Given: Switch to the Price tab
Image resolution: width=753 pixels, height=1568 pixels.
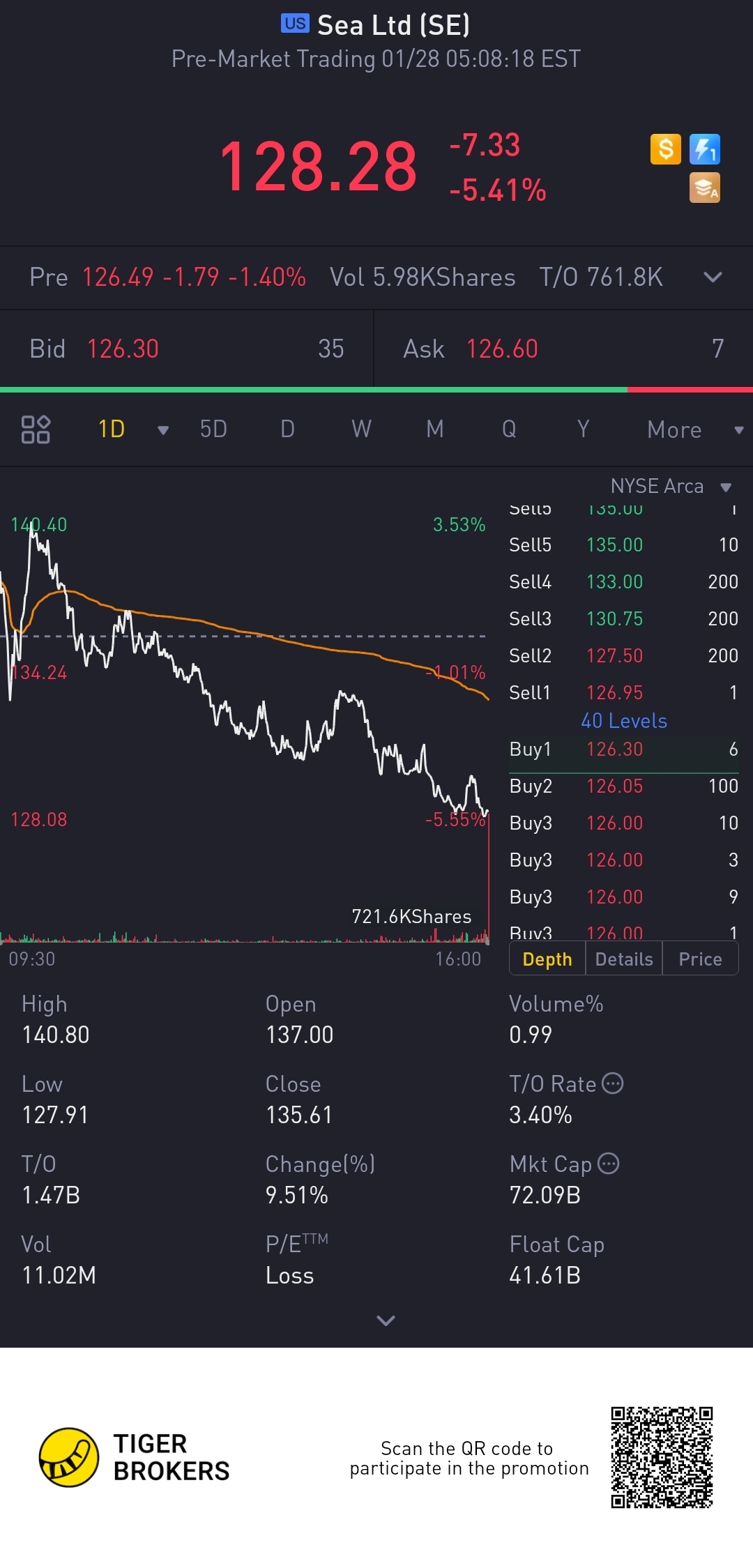Looking at the screenshot, I should tap(700, 959).
